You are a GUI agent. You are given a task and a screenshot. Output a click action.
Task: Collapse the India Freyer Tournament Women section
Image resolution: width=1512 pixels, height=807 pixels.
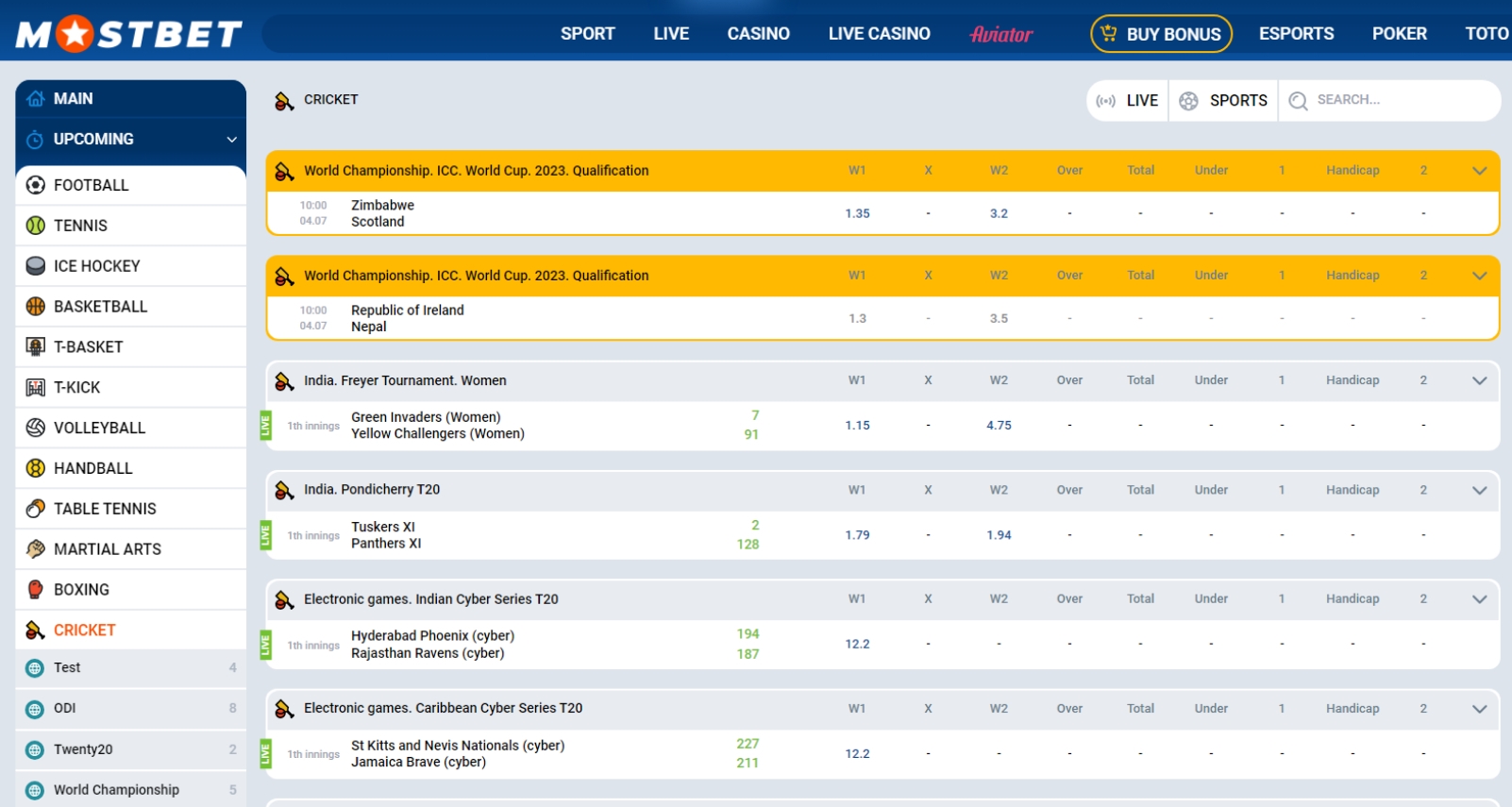tap(1479, 380)
